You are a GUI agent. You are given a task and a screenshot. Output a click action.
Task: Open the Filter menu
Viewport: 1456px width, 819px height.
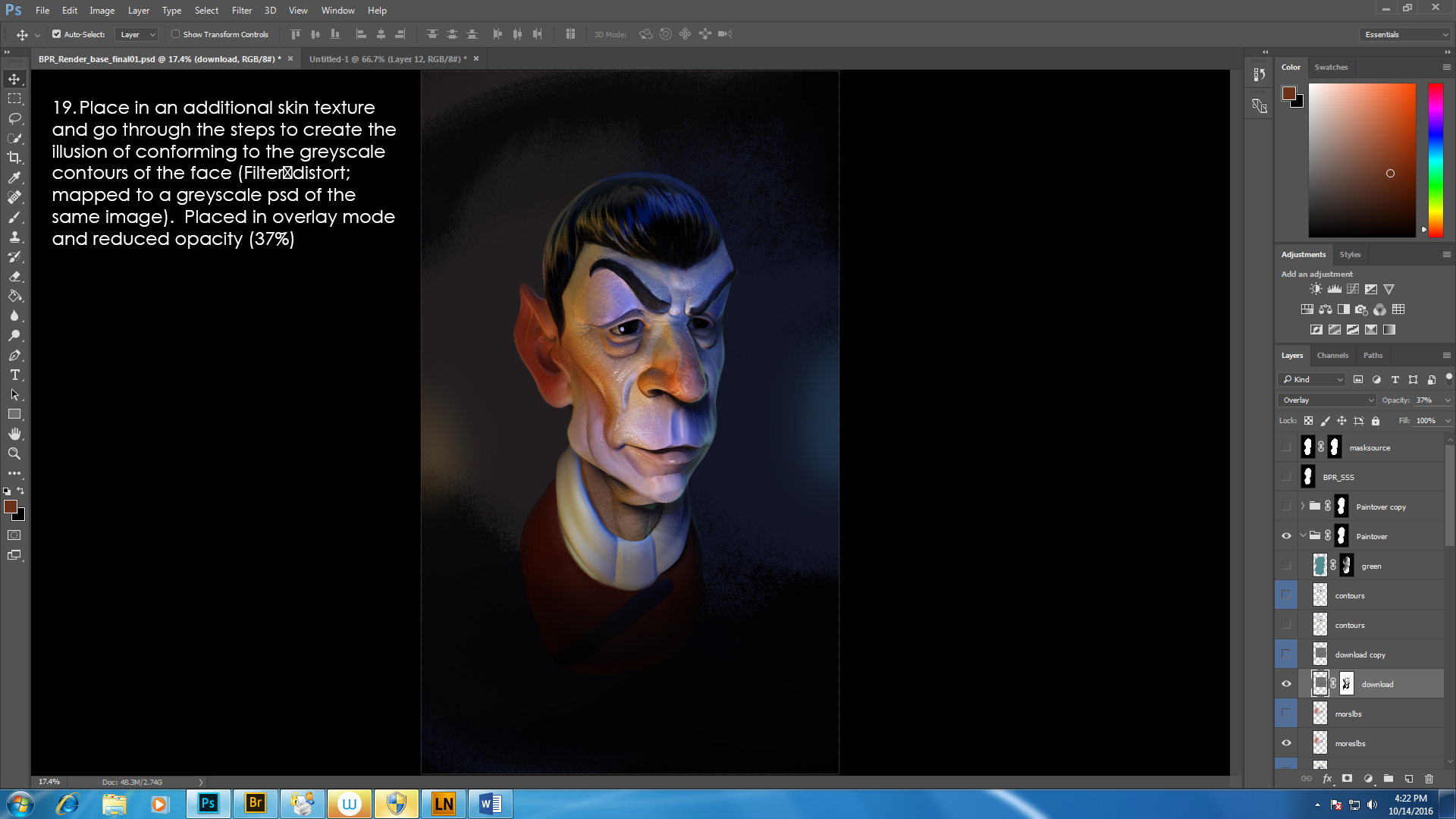(x=241, y=11)
